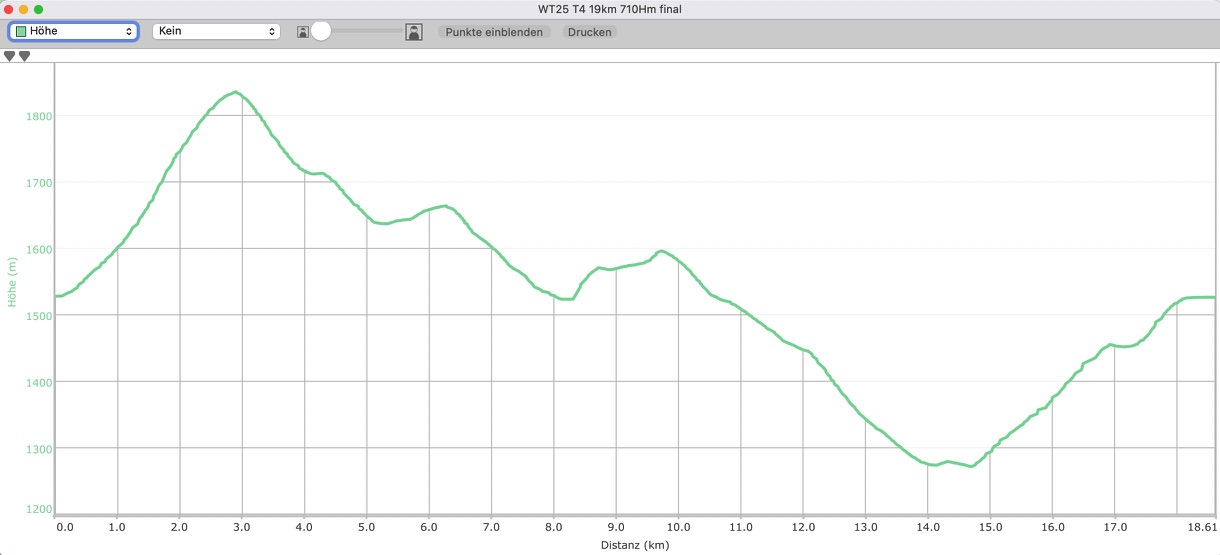Open the Kein second series dropdown
The width and height of the screenshot is (1220, 555).
215,32
